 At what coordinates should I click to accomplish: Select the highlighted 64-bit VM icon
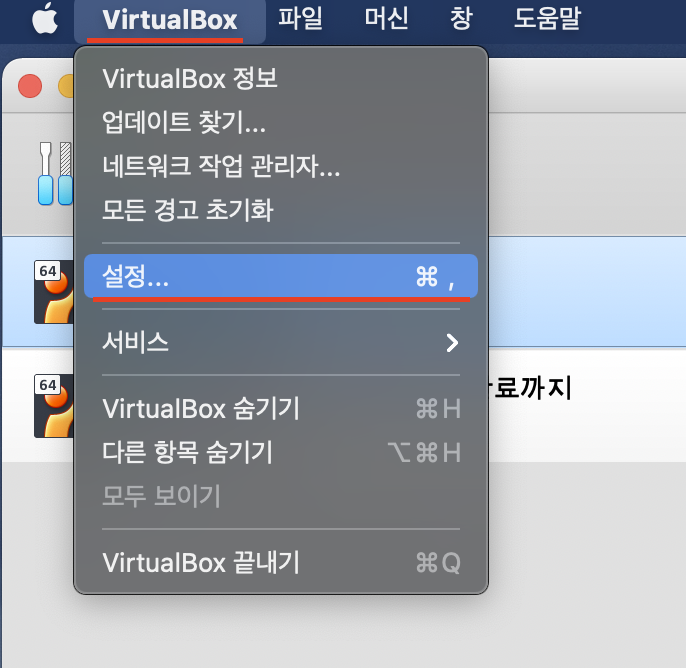[x=53, y=292]
